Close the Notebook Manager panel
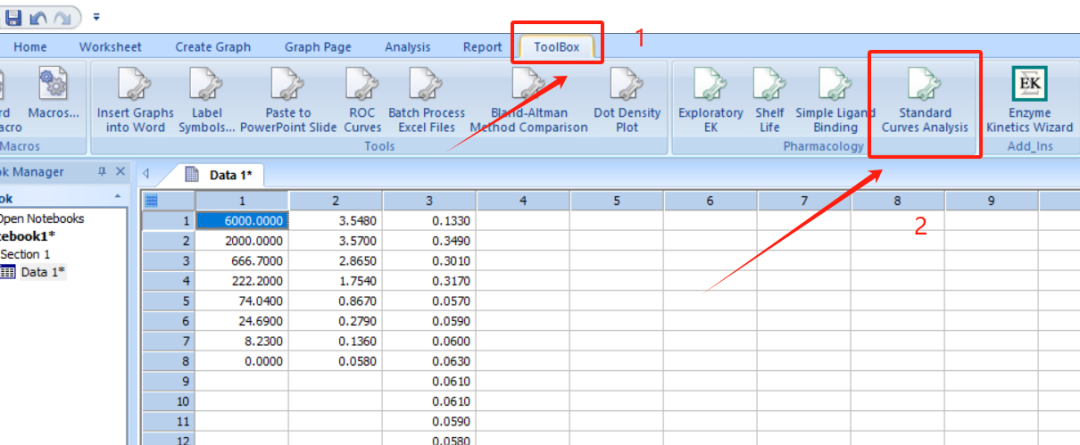 click(120, 172)
